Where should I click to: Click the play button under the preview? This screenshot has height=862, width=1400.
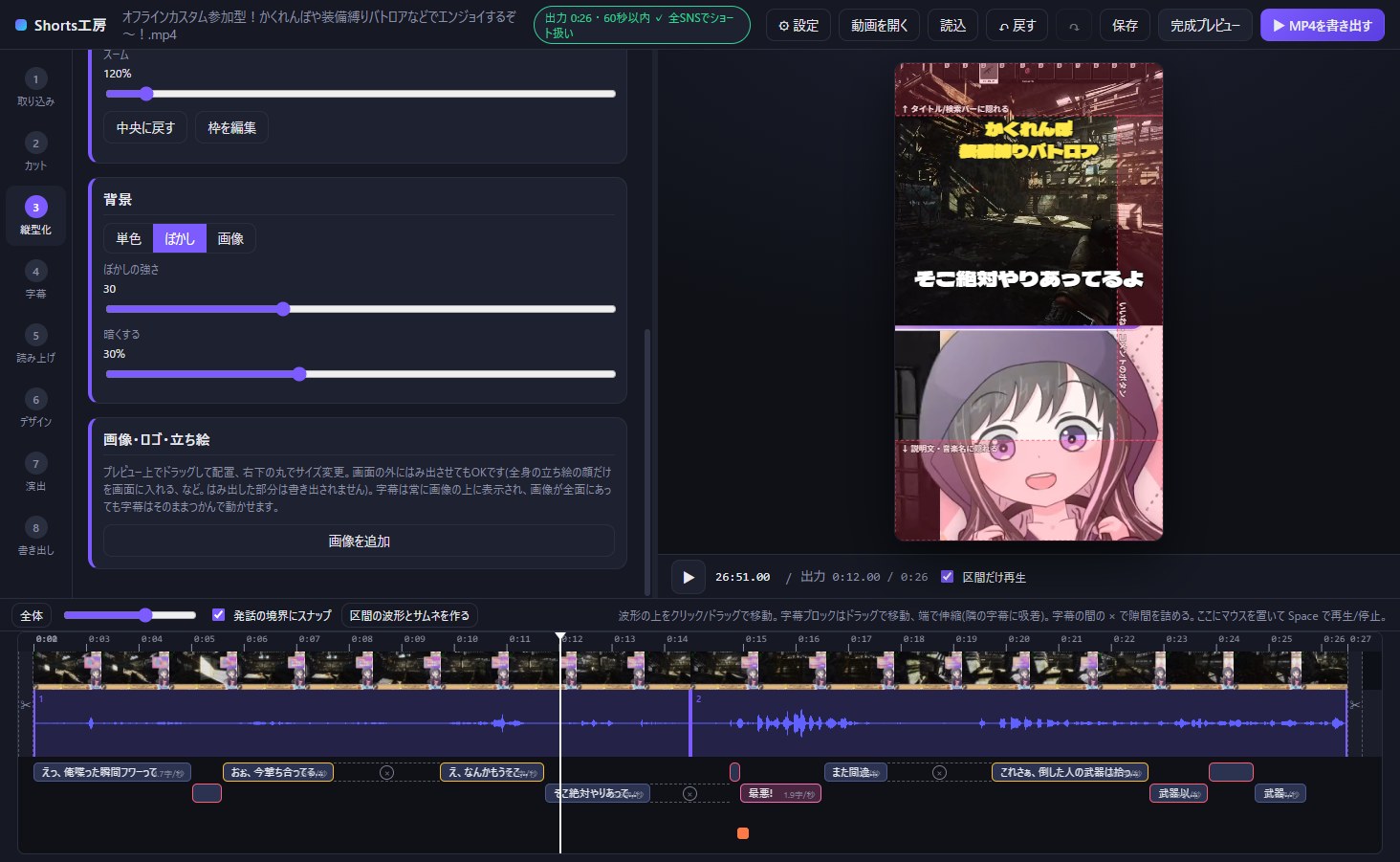pos(689,577)
